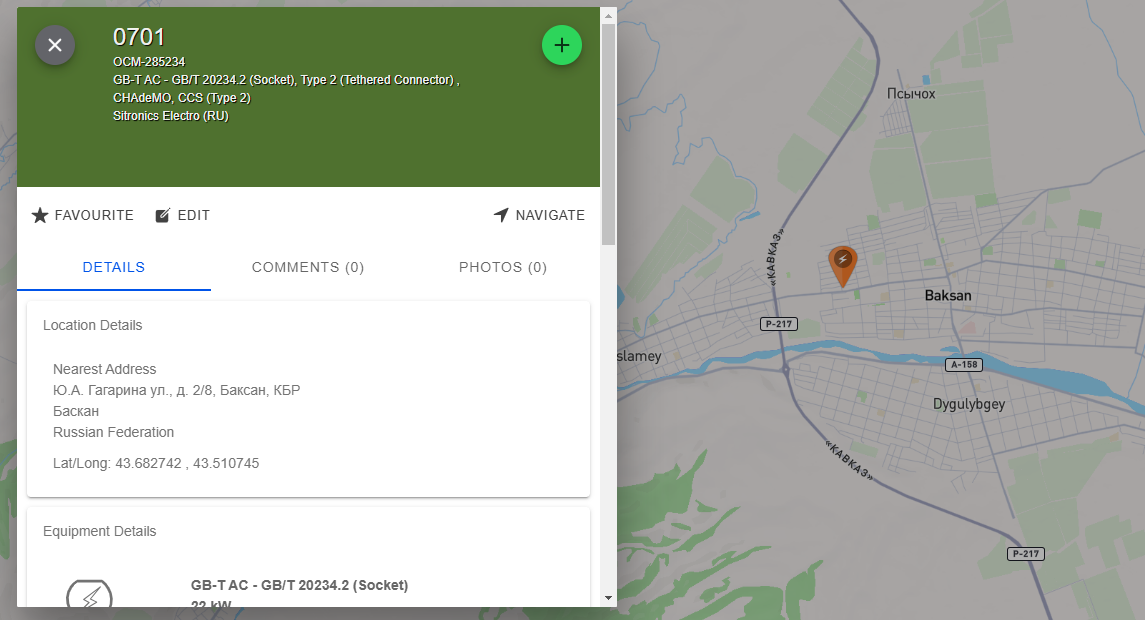Close the station details panel

point(55,45)
